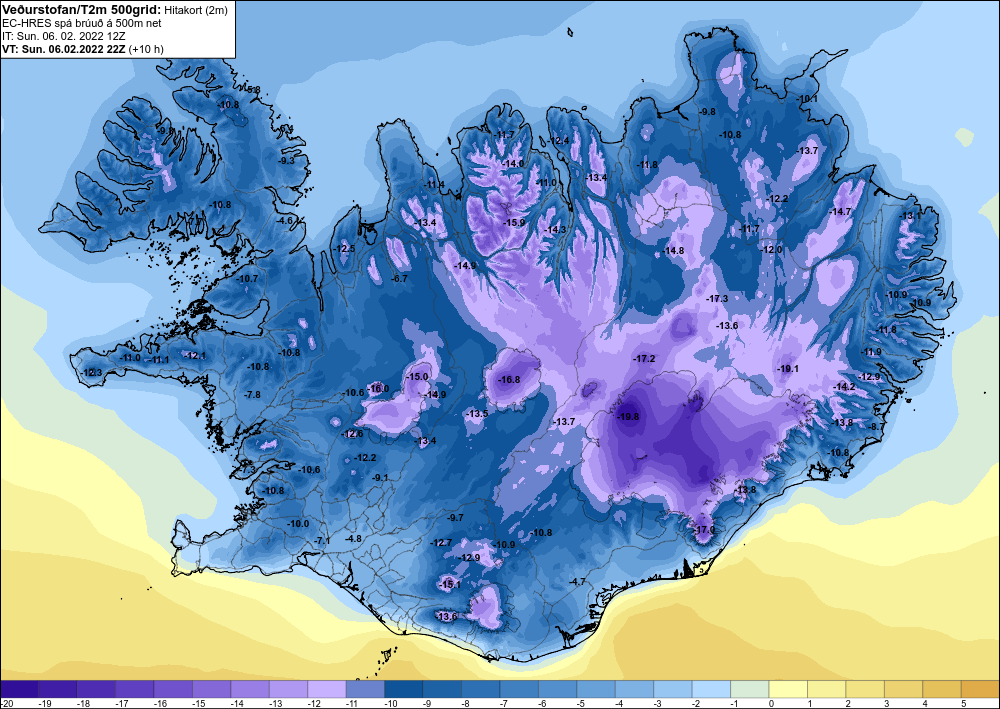Click the -10.7 temperature label
The height and width of the screenshot is (709, 1000).
coord(247,279)
